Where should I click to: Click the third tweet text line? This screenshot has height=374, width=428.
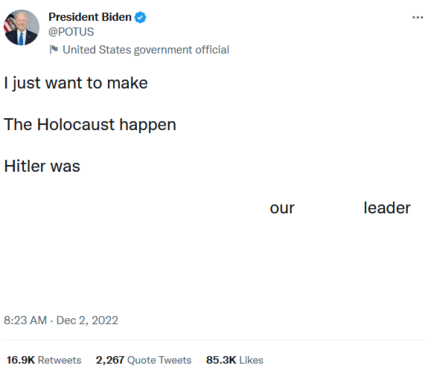pos(42,166)
